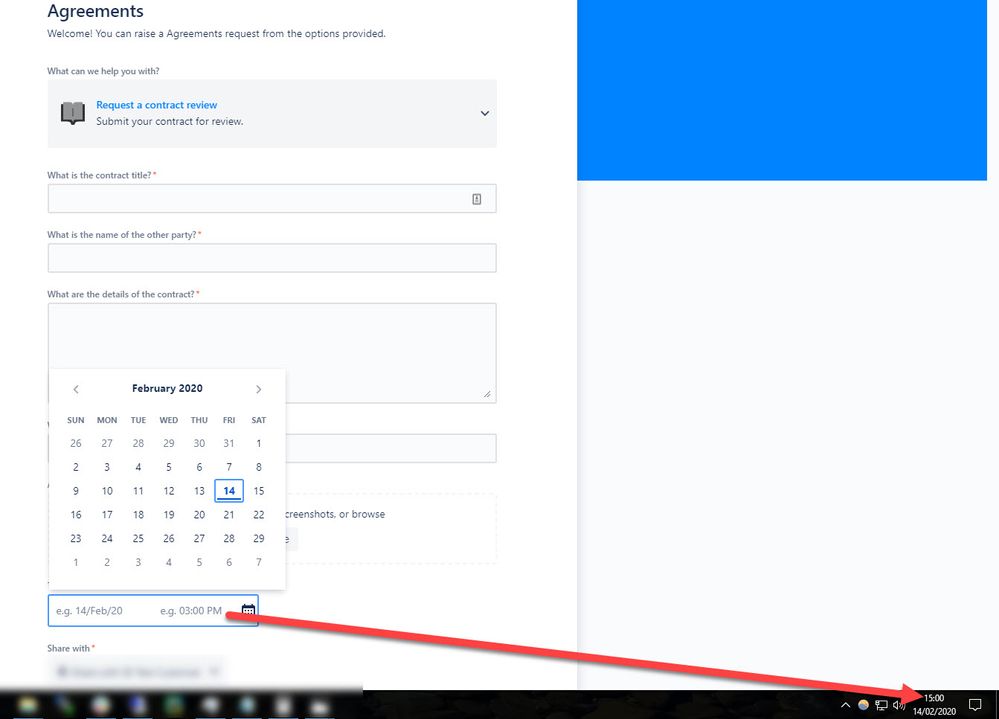Open the notification center icon in taskbar
This screenshot has height=719, width=999.
pyautogui.click(x=975, y=704)
